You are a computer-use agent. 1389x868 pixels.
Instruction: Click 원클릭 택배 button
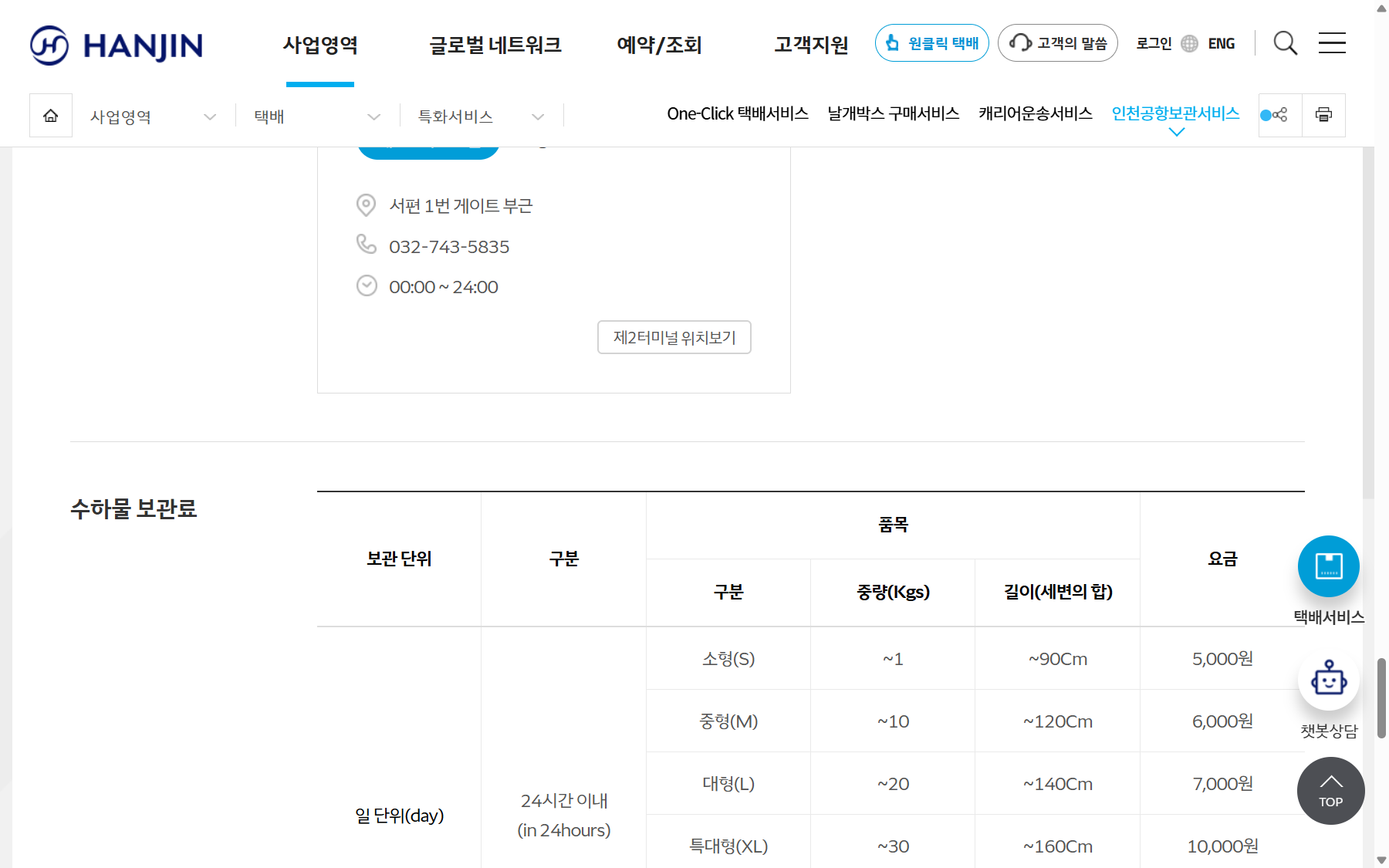click(932, 43)
